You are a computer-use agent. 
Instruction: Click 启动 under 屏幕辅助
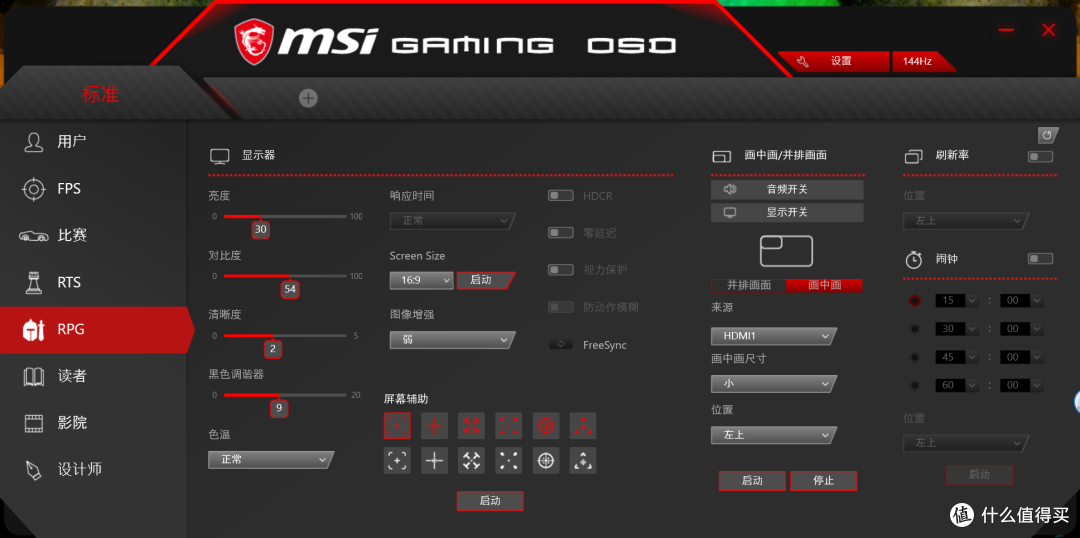pyautogui.click(x=490, y=501)
